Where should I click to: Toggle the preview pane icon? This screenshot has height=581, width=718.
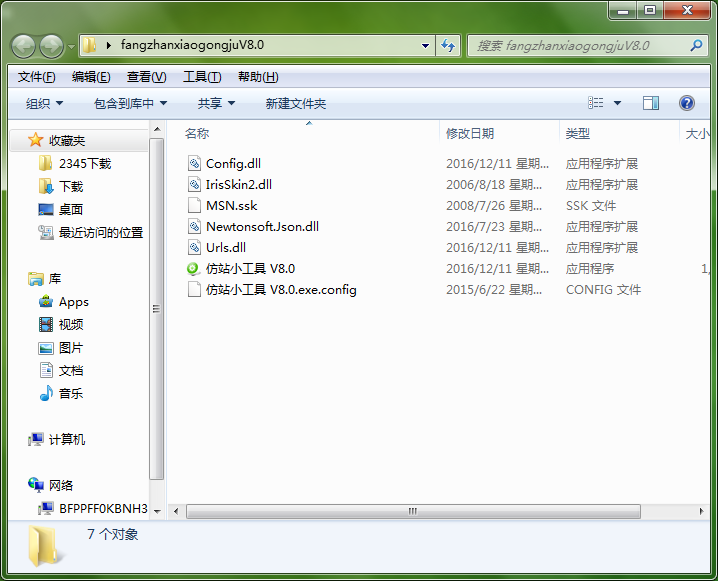point(651,103)
